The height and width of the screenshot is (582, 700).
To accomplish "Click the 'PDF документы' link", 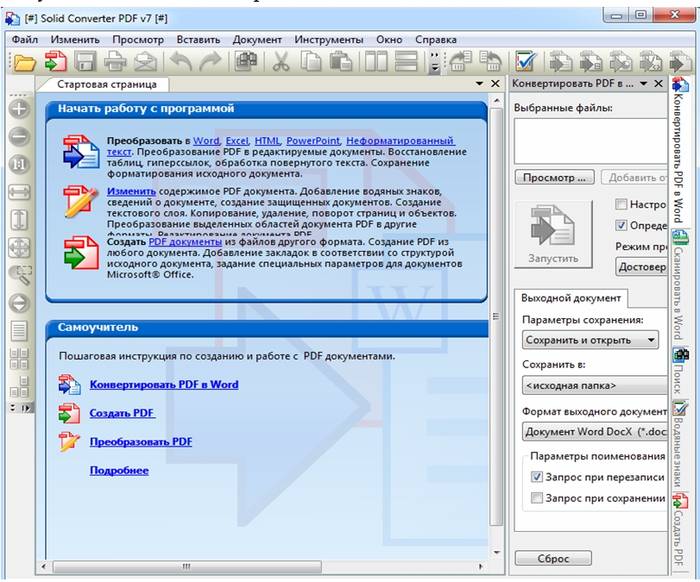I will point(185,241).
